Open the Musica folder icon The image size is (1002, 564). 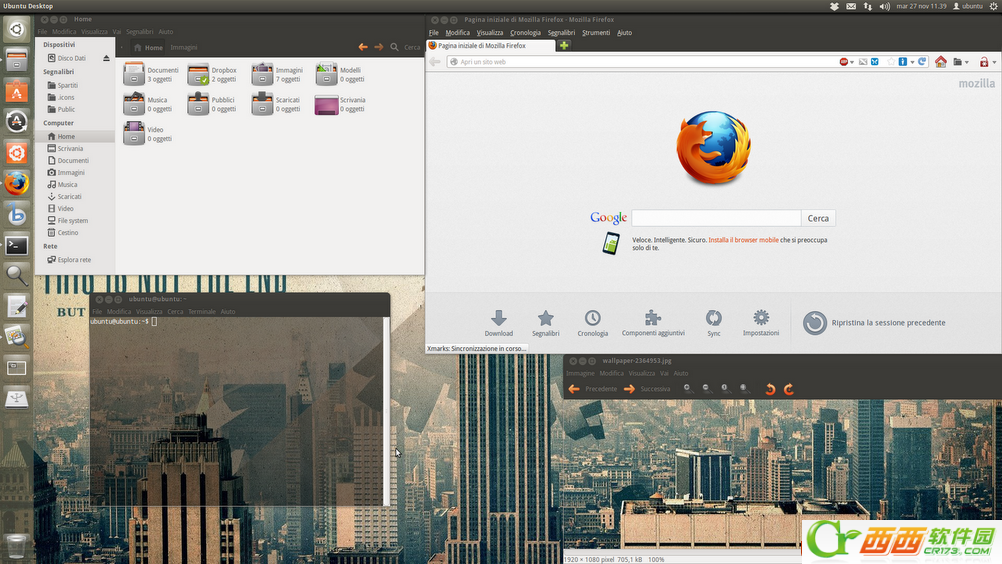coord(134,103)
